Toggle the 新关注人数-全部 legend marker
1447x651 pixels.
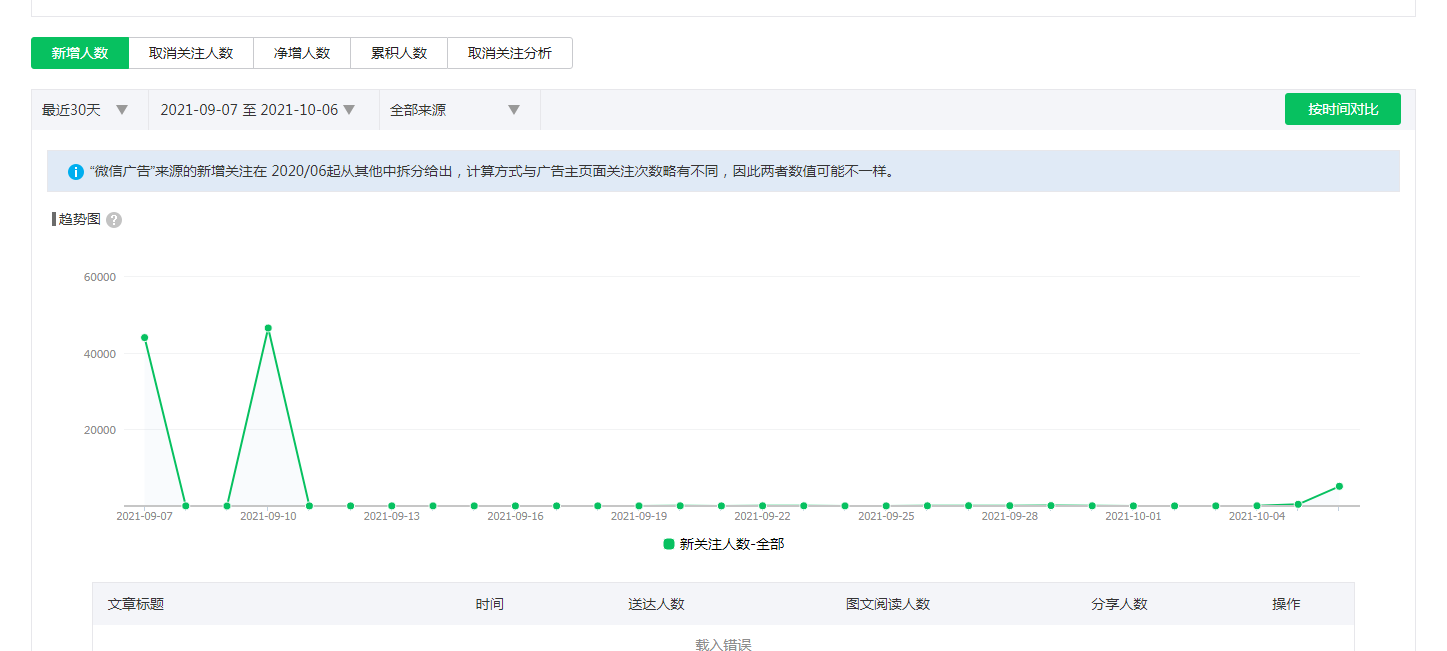(669, 544)
